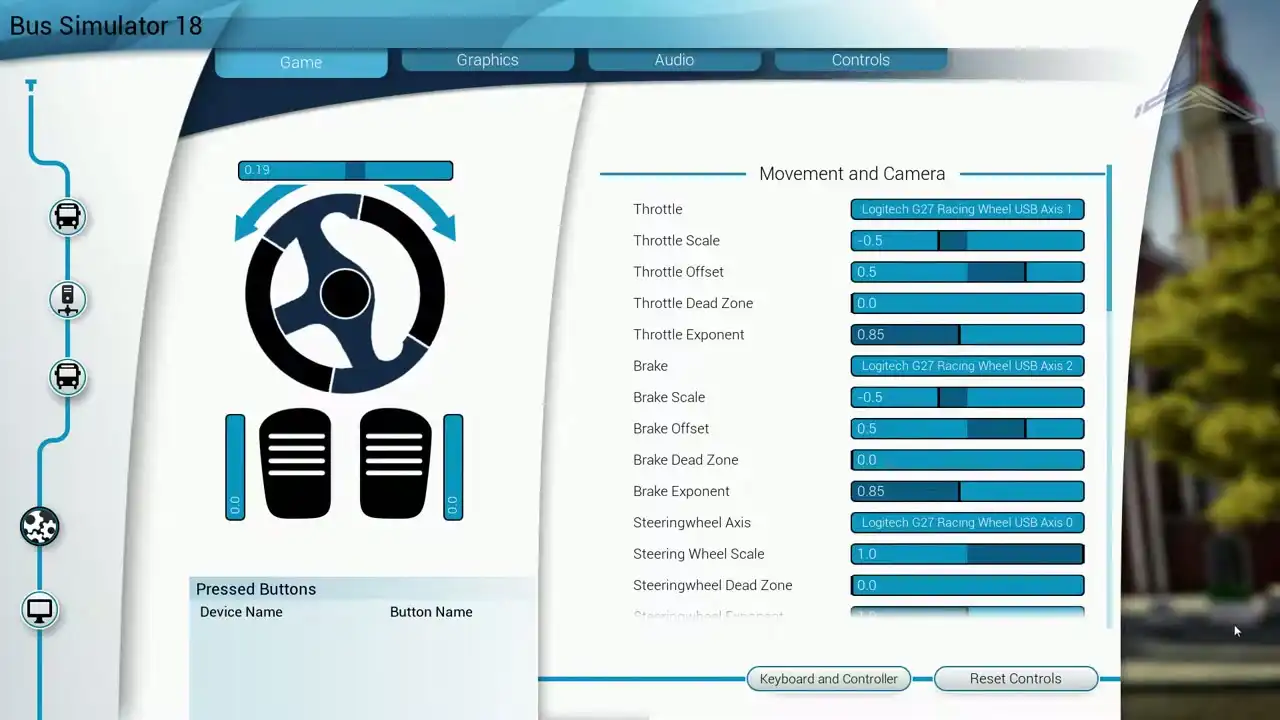This screenshot has height=720, width=1280.
Task: Switch to the Audio tab
Action: [x=674, y=60]
